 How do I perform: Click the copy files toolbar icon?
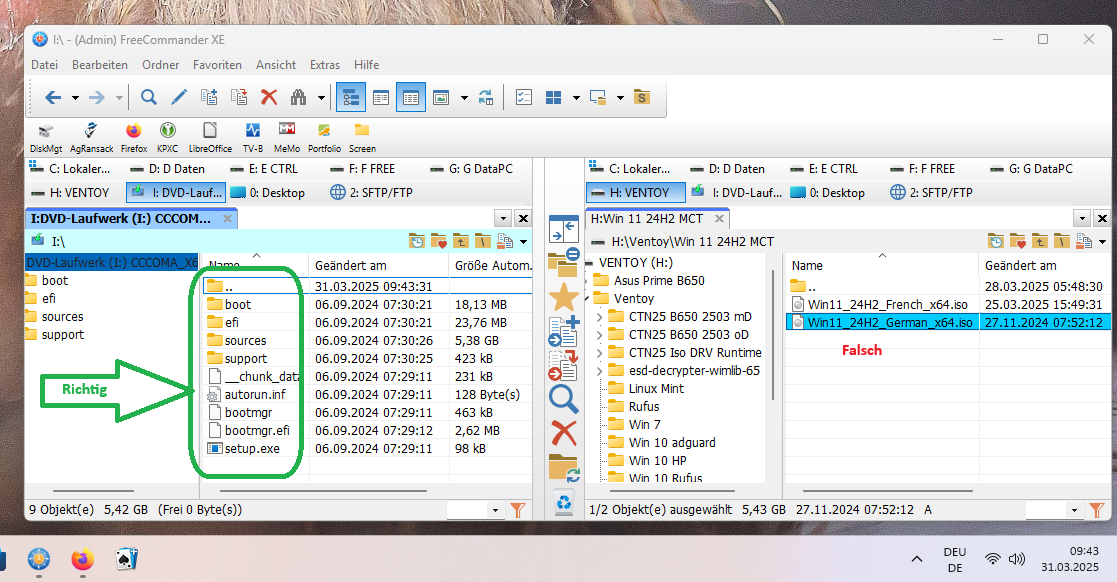pos(209,98)
